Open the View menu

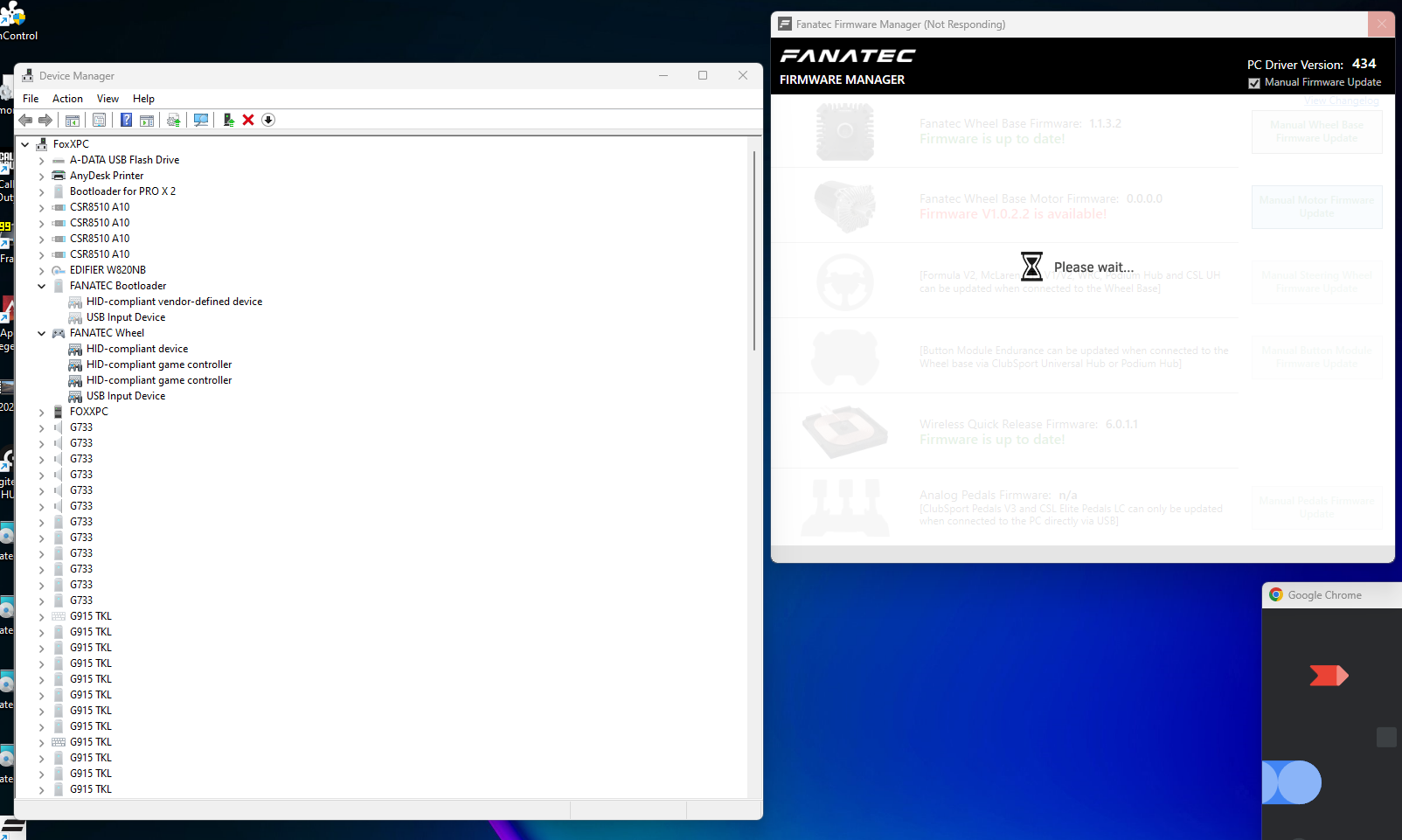coord(108,99)
